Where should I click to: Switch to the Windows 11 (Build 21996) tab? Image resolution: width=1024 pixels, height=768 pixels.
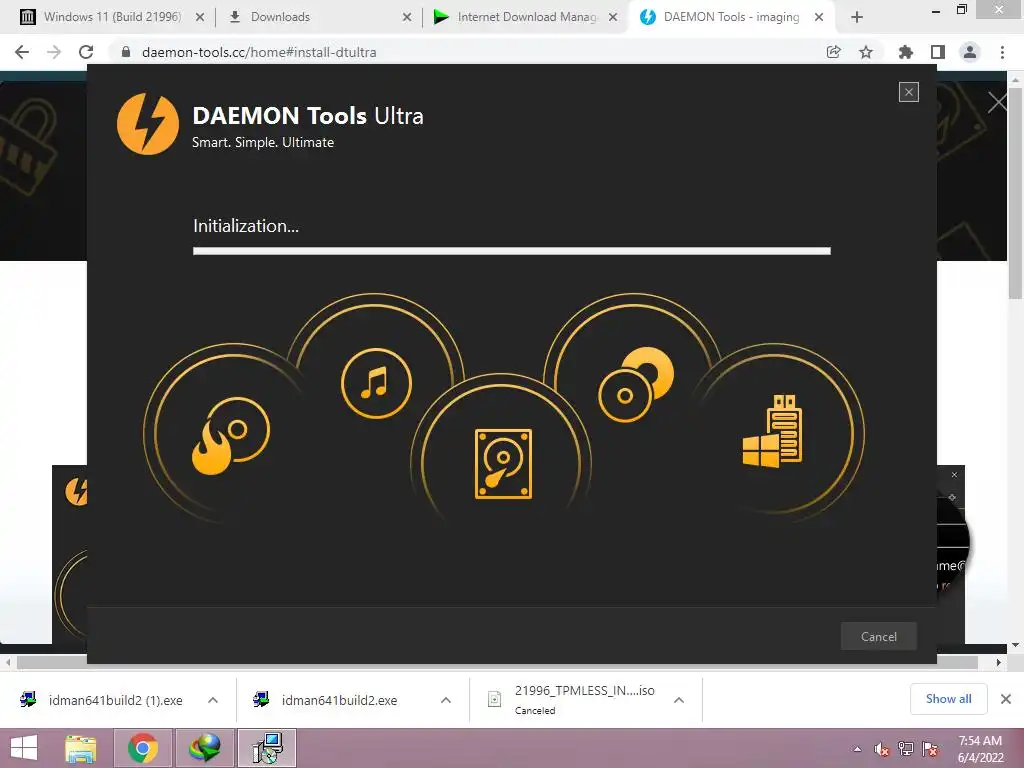point(112,17)
